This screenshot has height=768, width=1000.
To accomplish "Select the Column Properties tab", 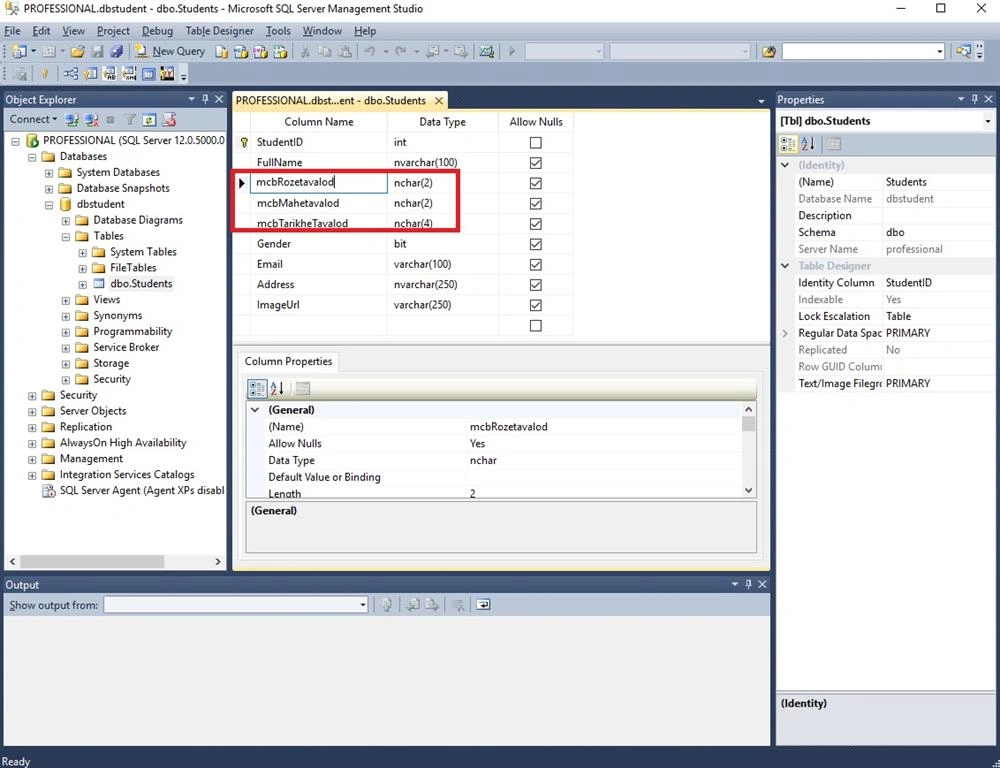I will pyautogui.click(x=288, y=361).
